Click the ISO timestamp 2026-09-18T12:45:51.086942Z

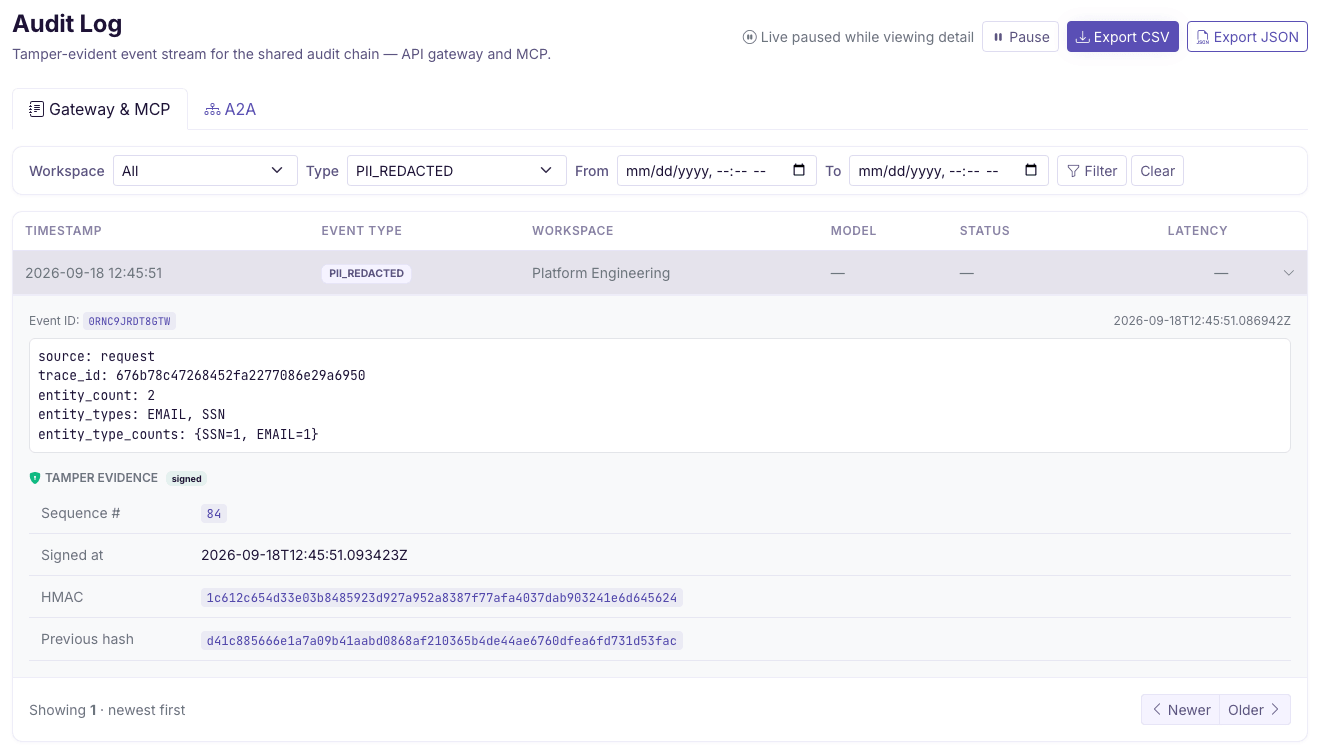tap(1202, 321)
